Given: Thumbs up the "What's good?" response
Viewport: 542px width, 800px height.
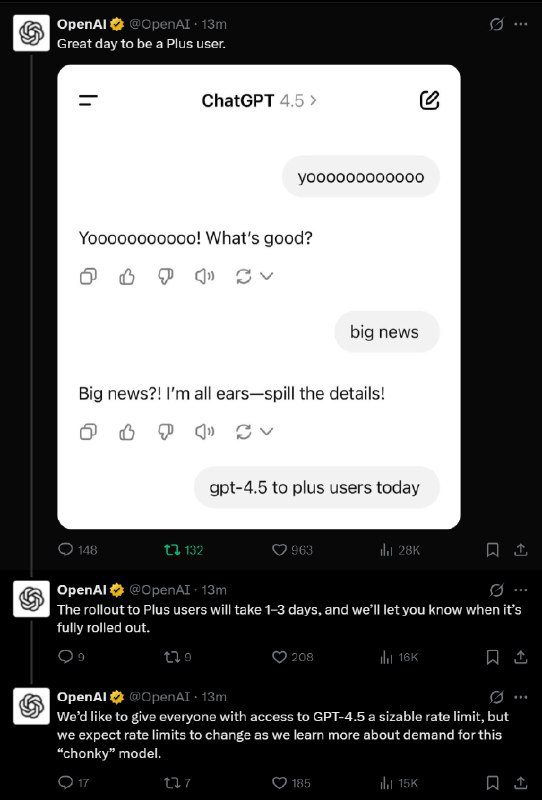Looking at the screenshot, I should click(x=127, y=276).
